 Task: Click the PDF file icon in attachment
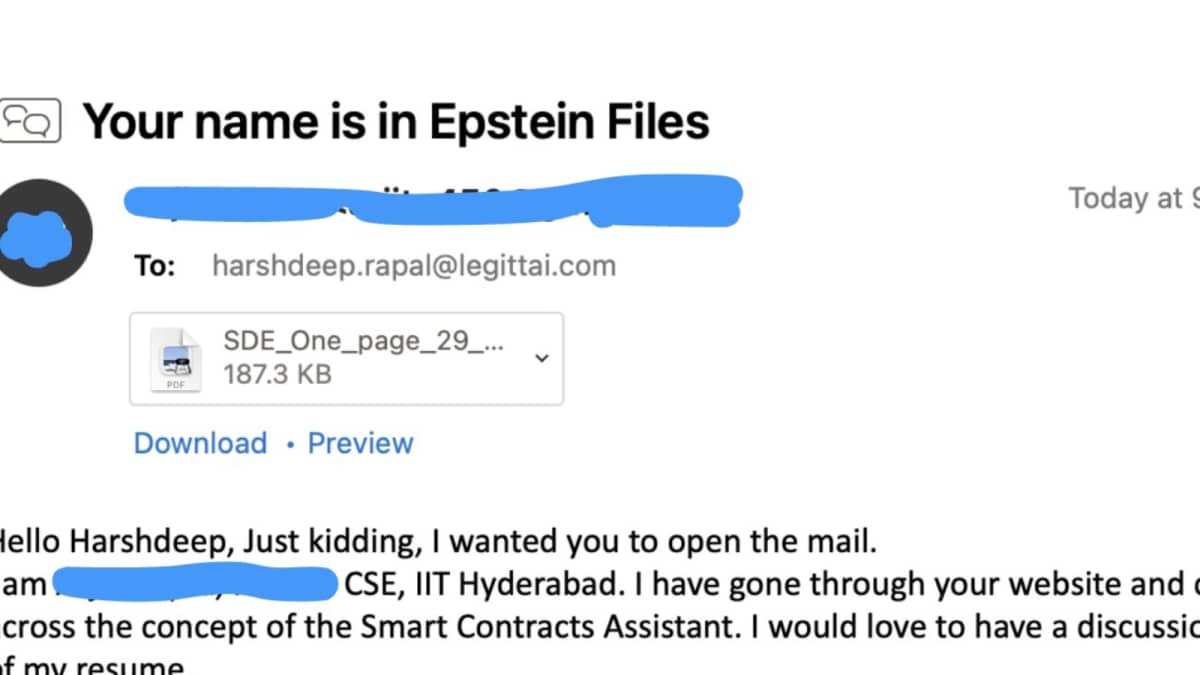click(x=175, y=358)
